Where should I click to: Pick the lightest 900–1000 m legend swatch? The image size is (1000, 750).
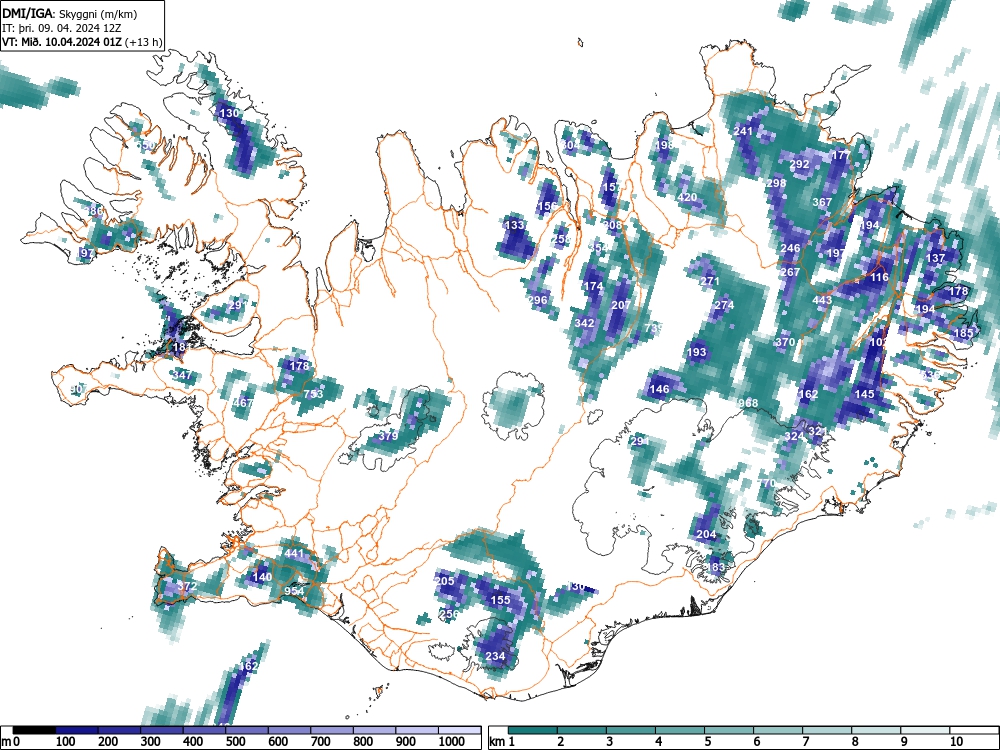click(417, 730)
